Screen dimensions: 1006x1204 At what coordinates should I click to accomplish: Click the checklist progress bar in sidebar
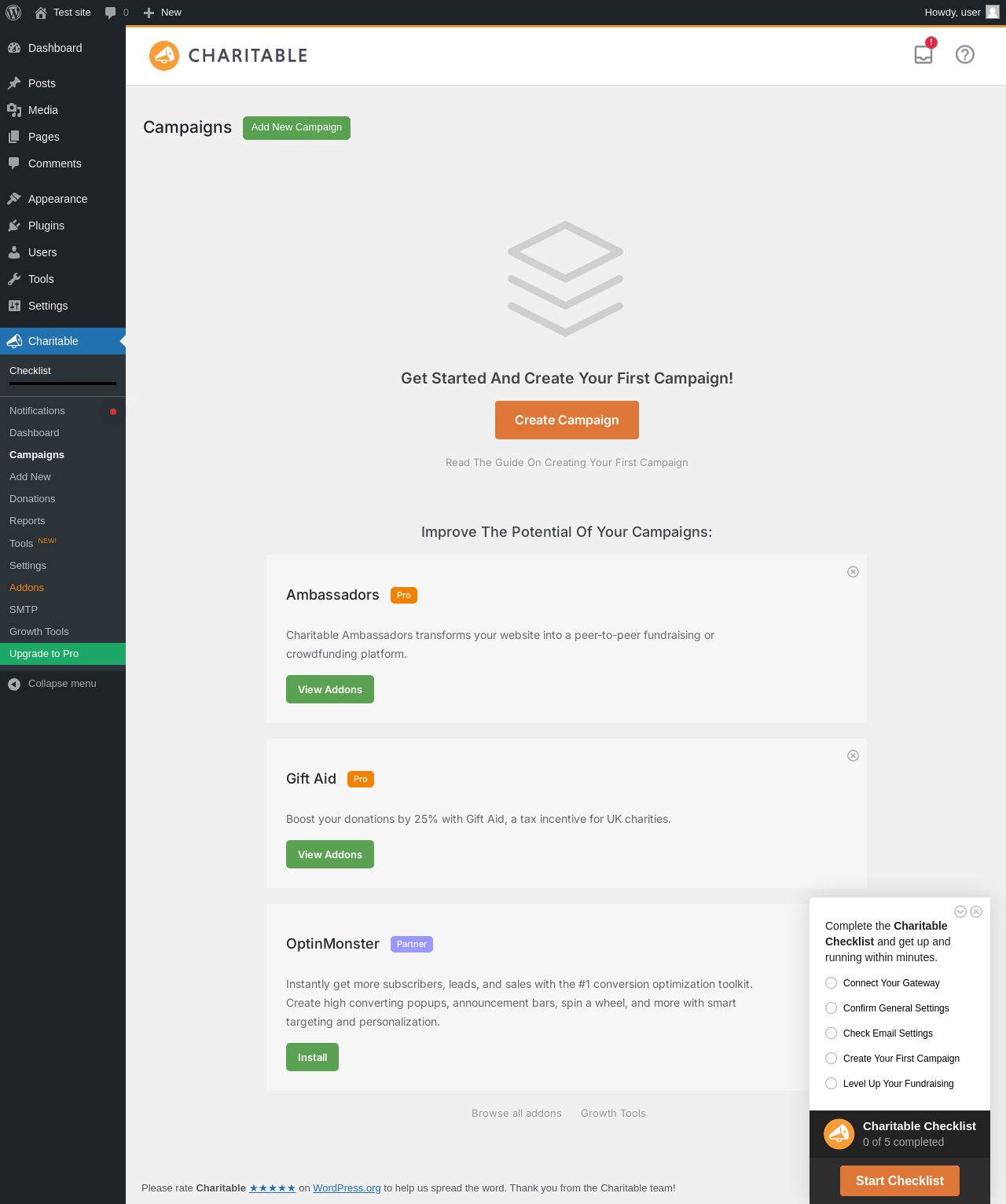pyautogui.click(x=63, y=384)
